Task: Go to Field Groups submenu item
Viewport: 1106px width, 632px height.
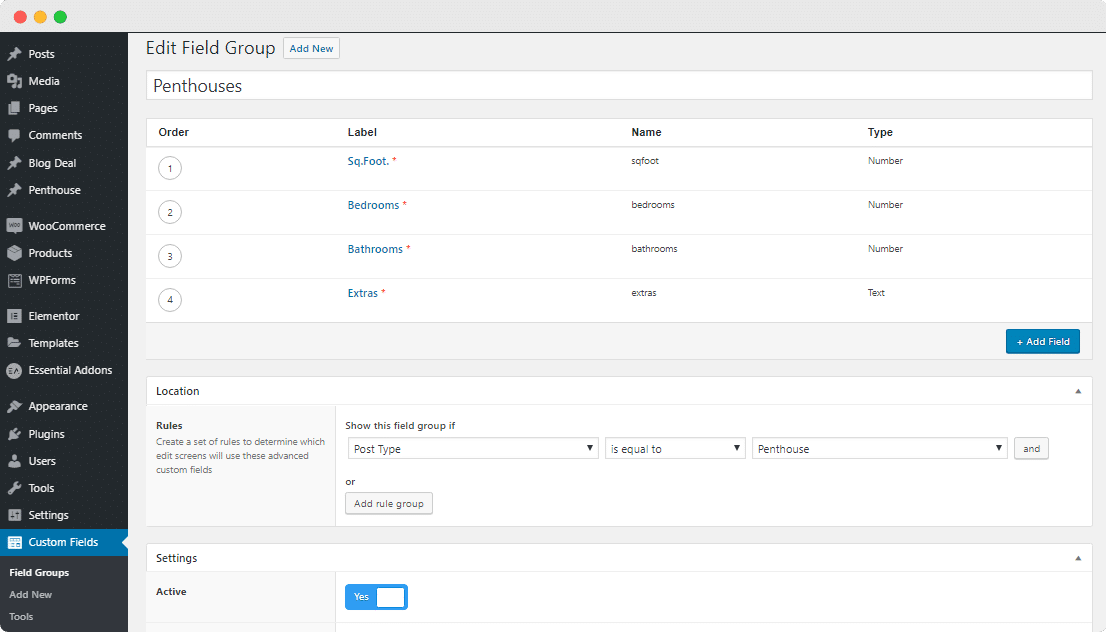Action: pyautogui.click(x=38, y=572)
